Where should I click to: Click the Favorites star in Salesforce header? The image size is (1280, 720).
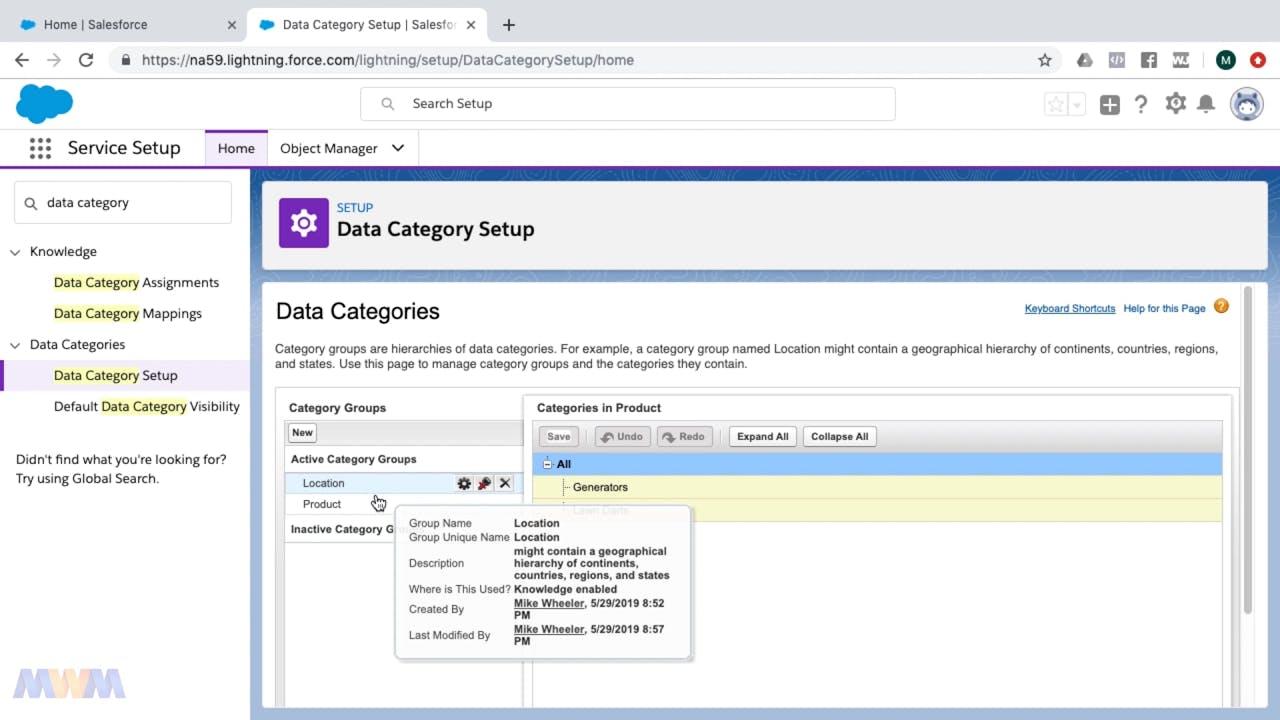point(1056,104)
